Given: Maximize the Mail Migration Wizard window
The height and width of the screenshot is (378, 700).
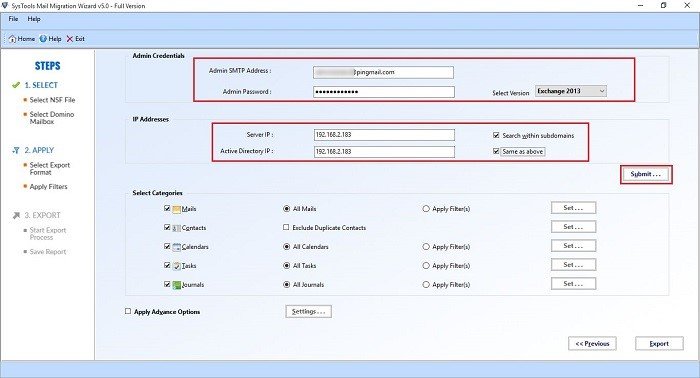Looking at the screenshot, I should 664,5.
